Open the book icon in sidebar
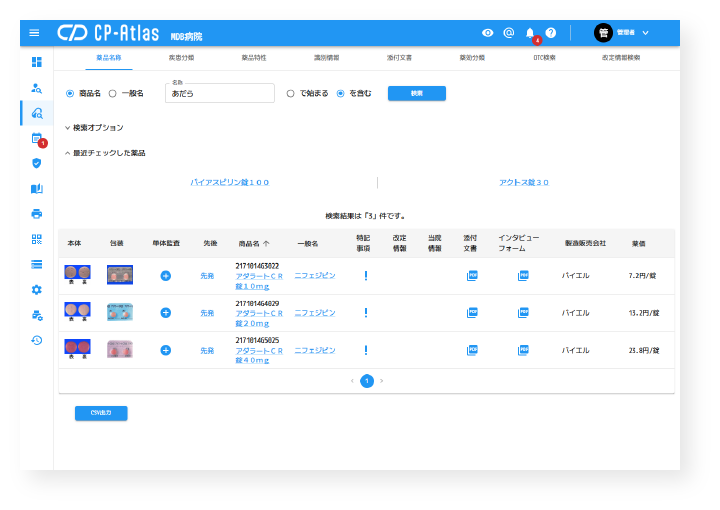This screenshot has width=720, height=510. tap(37, 189)
